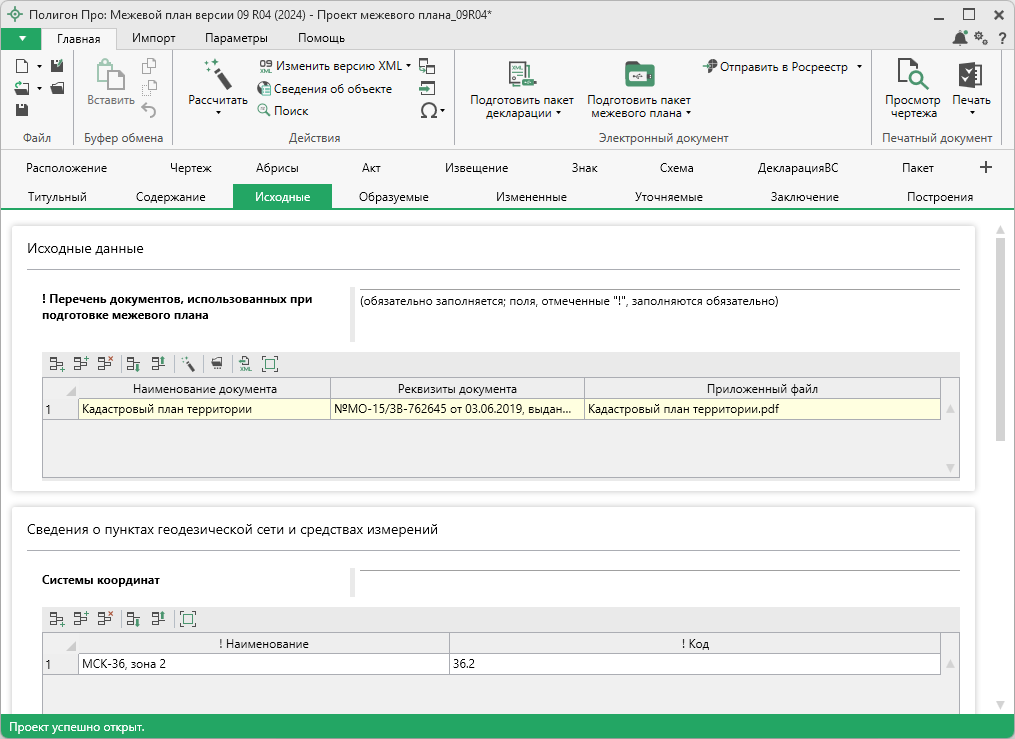
Task: Expand the Печать dropdown
Action: 970,113
